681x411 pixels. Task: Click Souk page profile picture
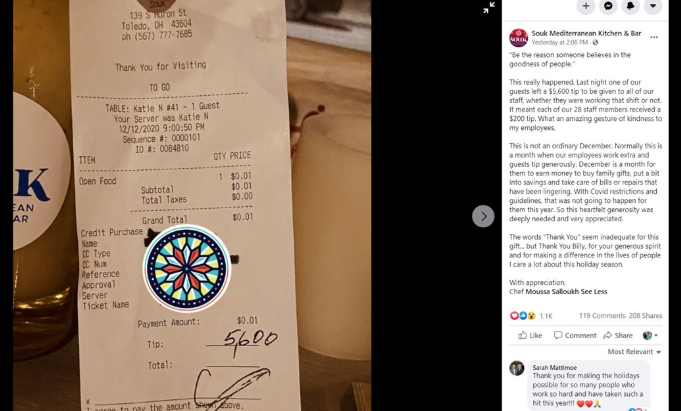[518, 38]
